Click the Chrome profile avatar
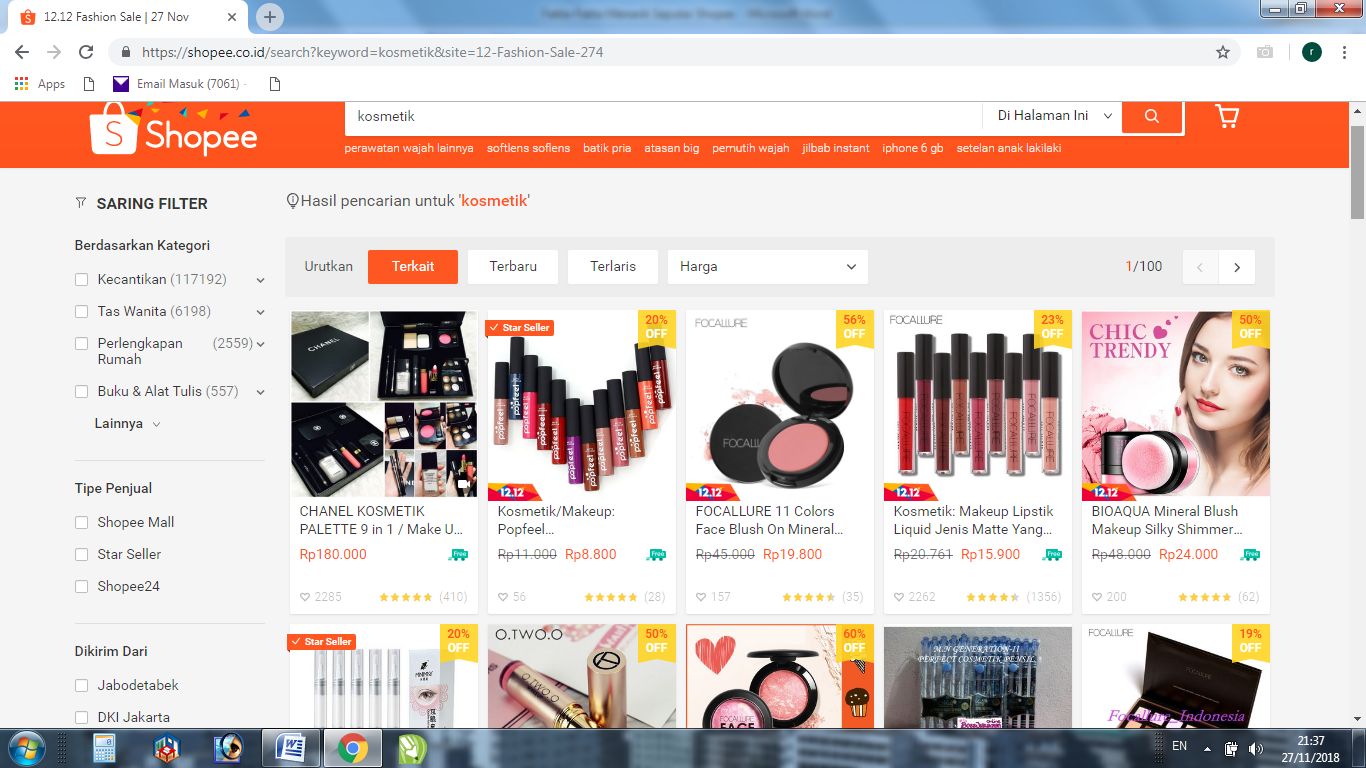Image resolution: width=1366 pixels, height=768 pixels. (x=1312, y=52)
